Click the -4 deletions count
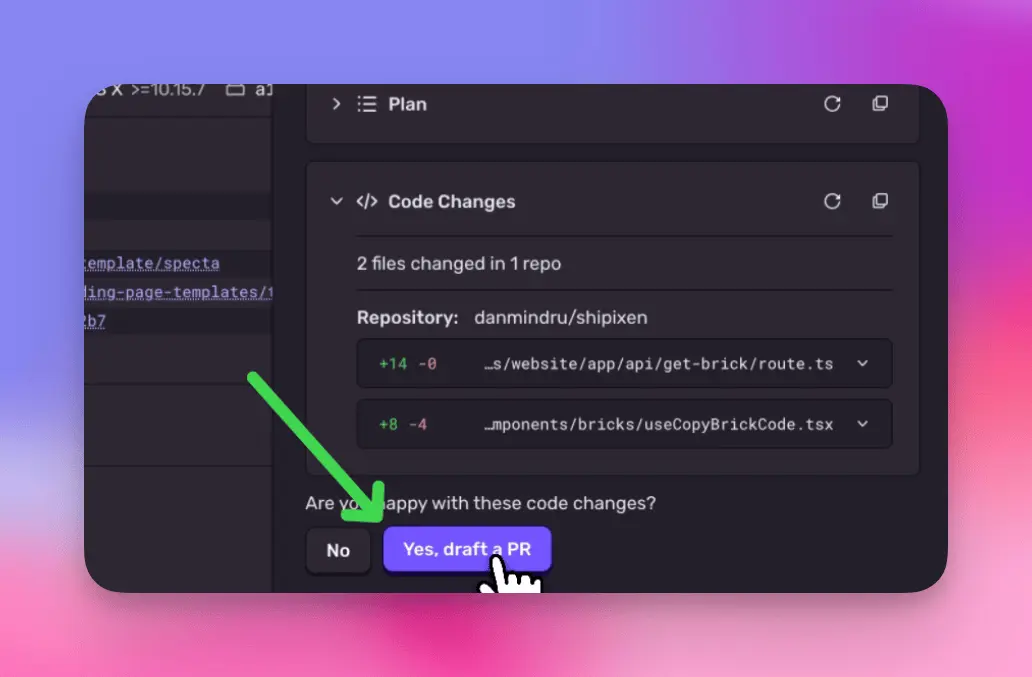Viewport: 1032px width, 677px height. point(418,424)
